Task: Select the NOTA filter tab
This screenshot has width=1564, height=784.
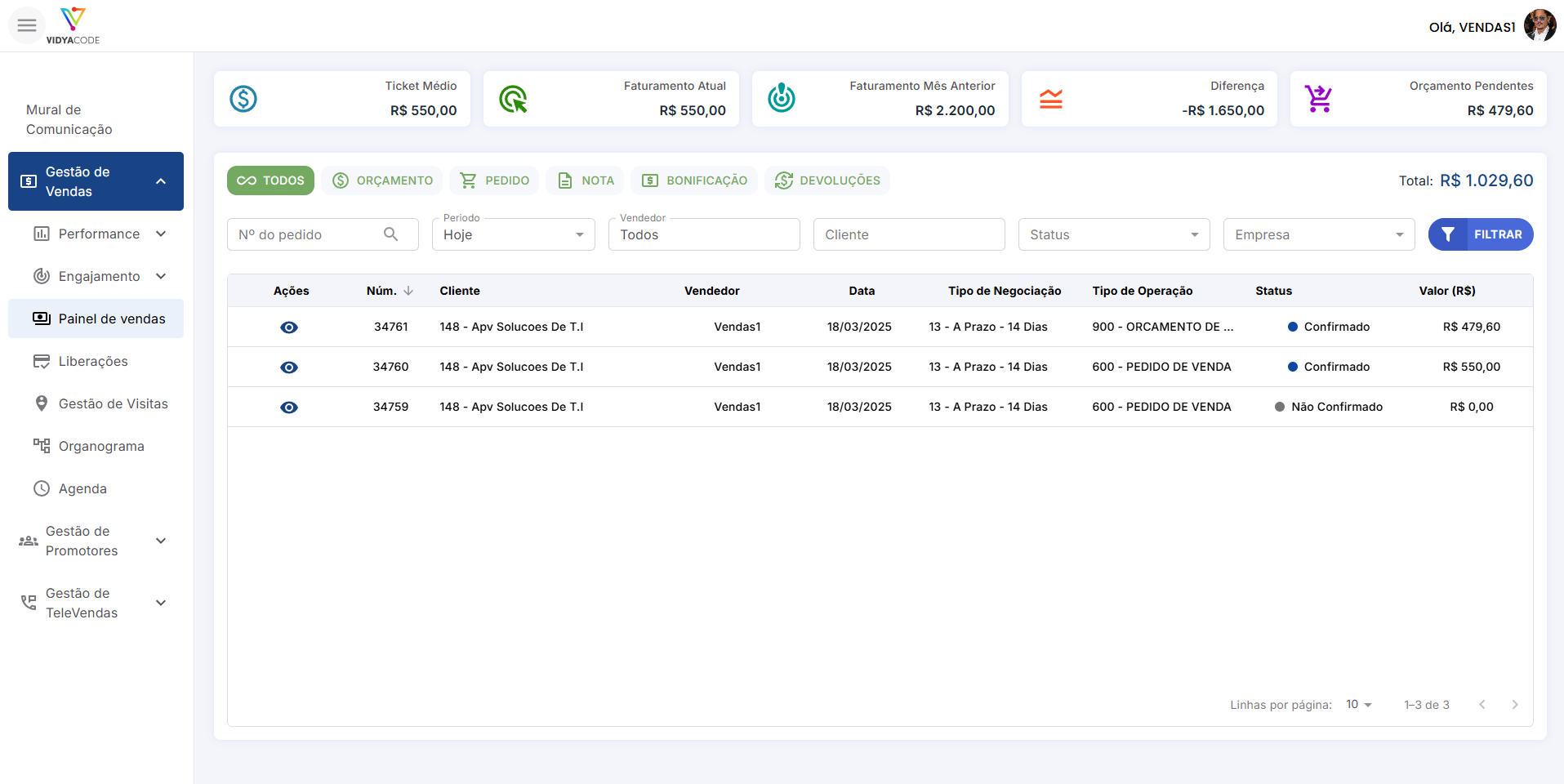Action: click(586, 180)
